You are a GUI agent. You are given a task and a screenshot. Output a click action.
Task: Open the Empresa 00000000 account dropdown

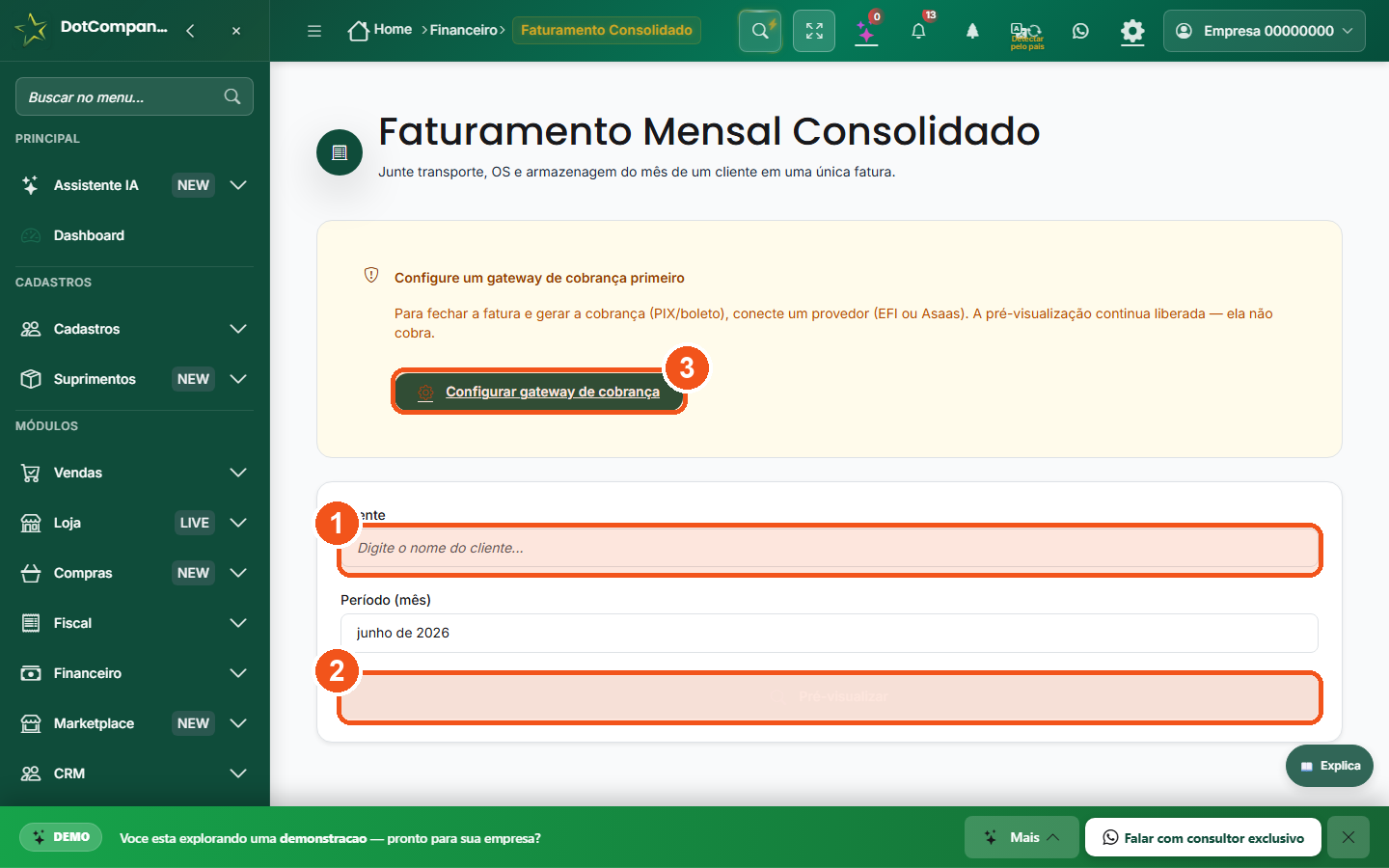click(x=1265, y=31)
